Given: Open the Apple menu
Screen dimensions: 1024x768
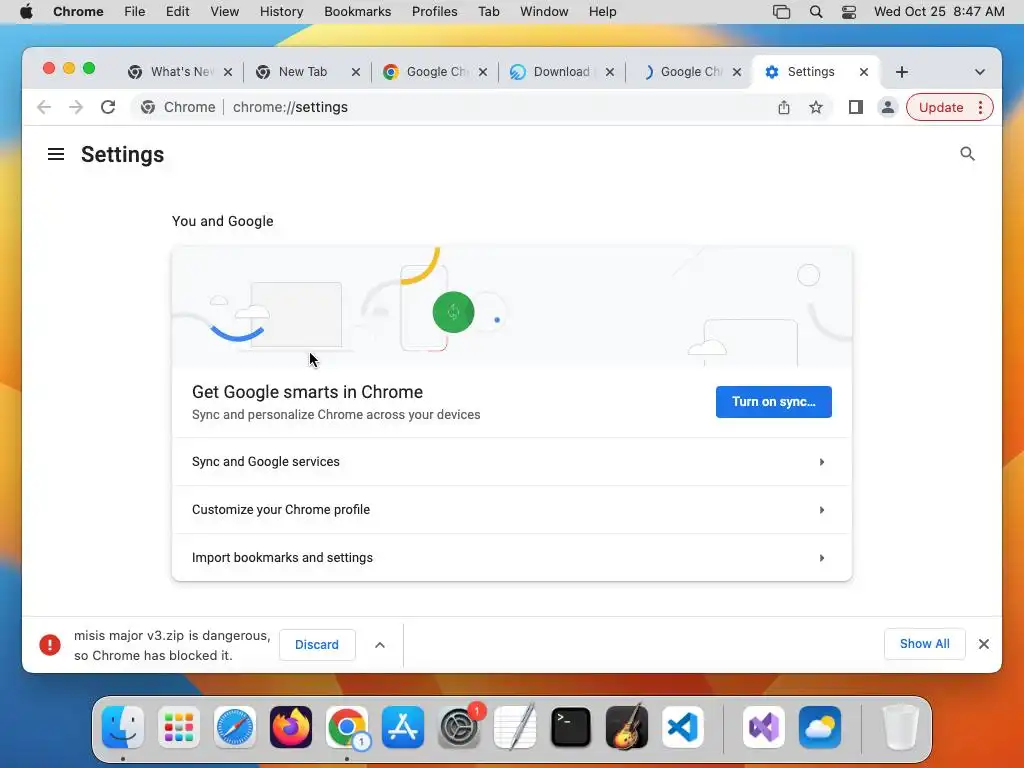Looking at the screenshot, I should 26,12.
